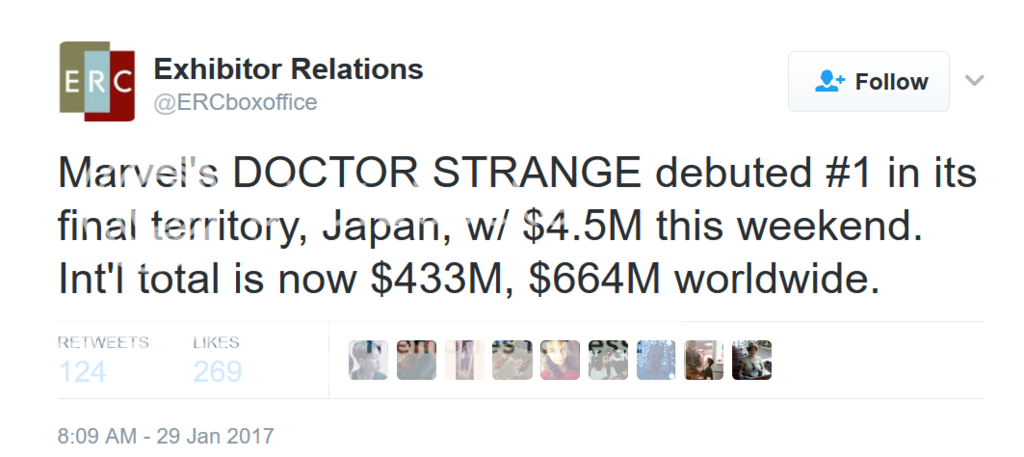This screenshot has height=457, width=1024.
Task: Click the sixth liker avatar thumbnail
Action: pyautogui.click(x=608, y=360)
